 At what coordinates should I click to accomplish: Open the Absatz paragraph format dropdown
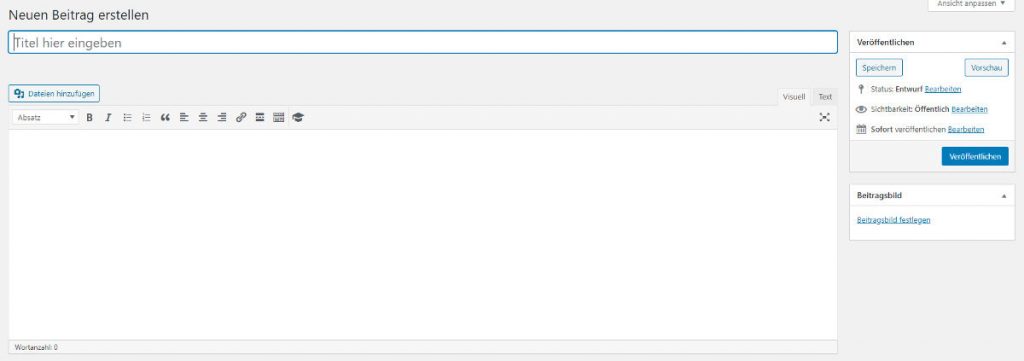(x=45, y=118)
